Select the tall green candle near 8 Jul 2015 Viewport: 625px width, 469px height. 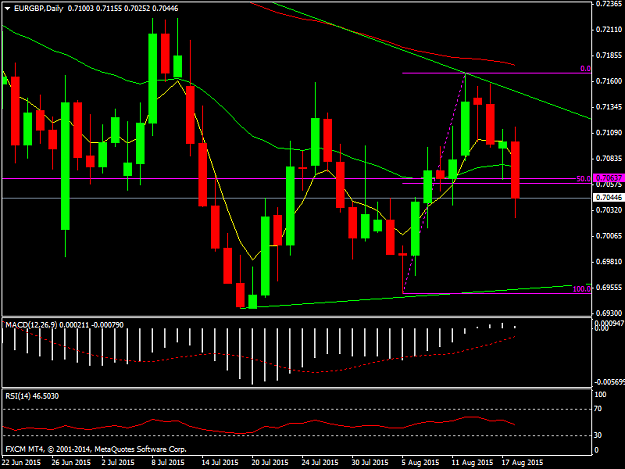point(153,78)
